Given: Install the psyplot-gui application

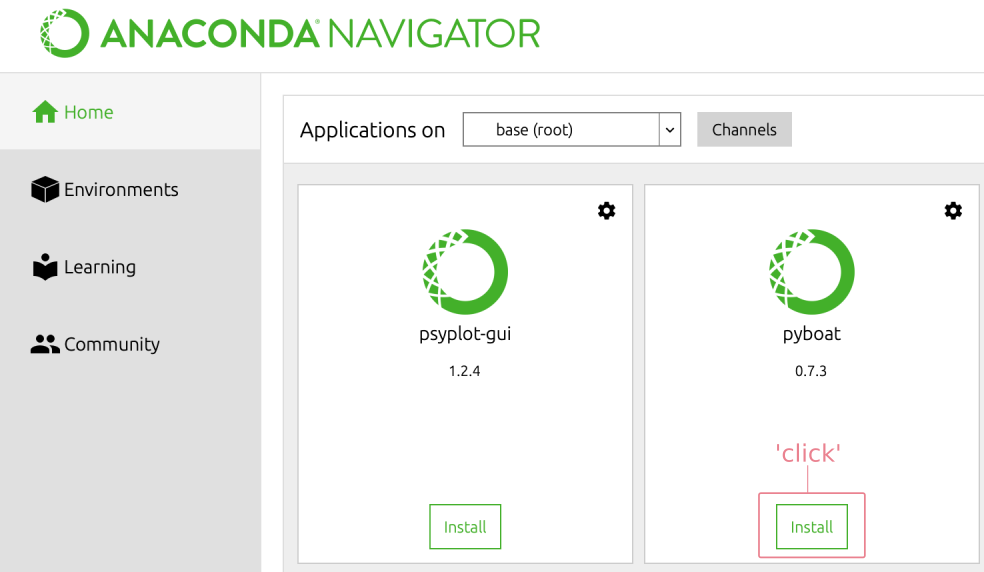Looking at the screenshot, I should [465, 527].
